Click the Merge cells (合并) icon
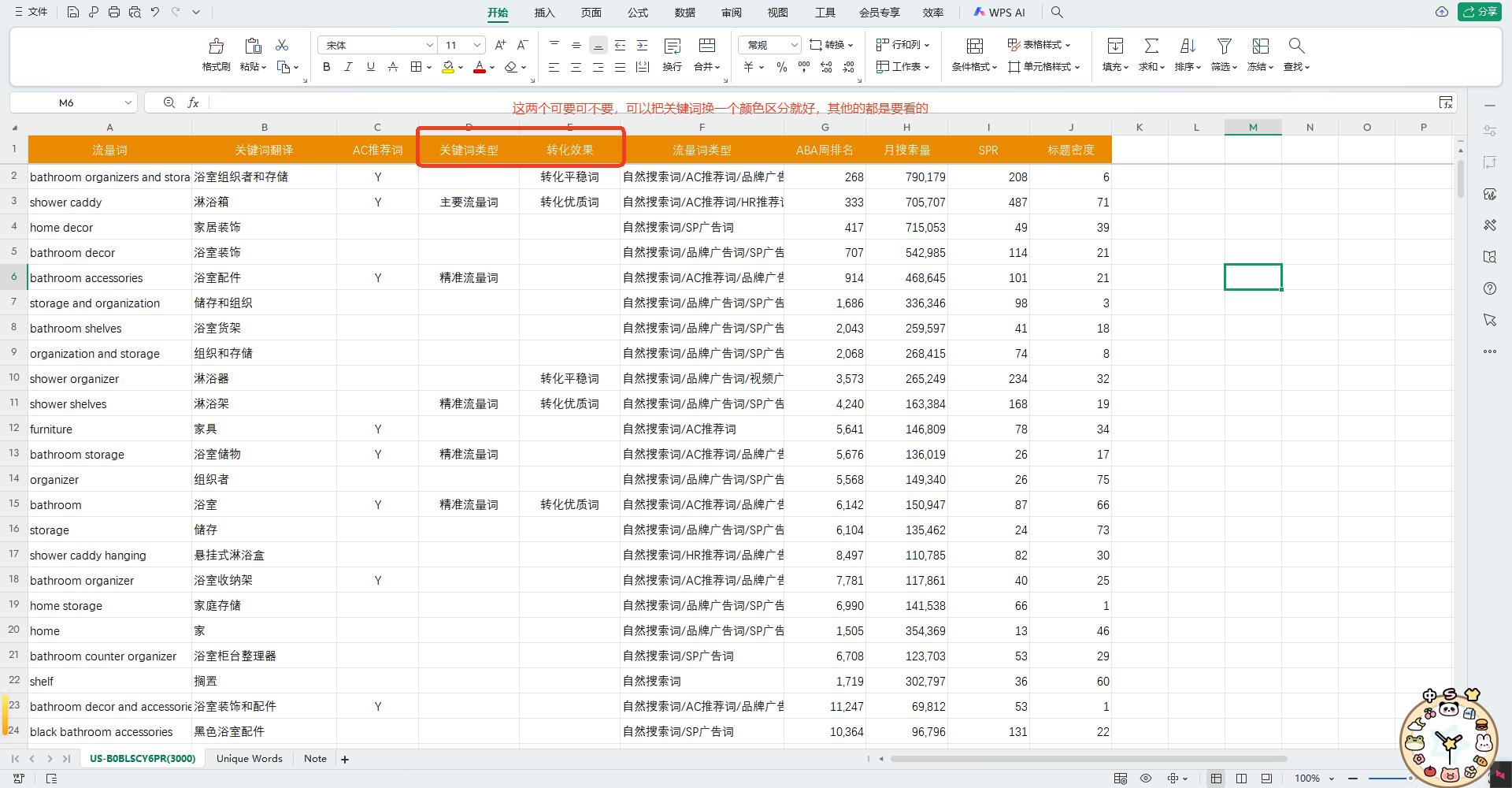The height and width of the screenshot is (788, 1512). 707,46
